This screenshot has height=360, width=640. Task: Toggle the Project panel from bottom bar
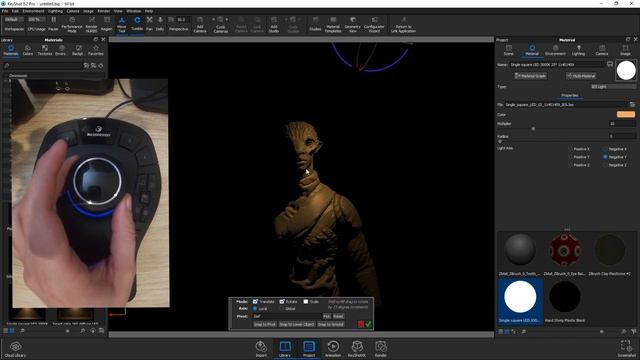(x=309, y=349)
